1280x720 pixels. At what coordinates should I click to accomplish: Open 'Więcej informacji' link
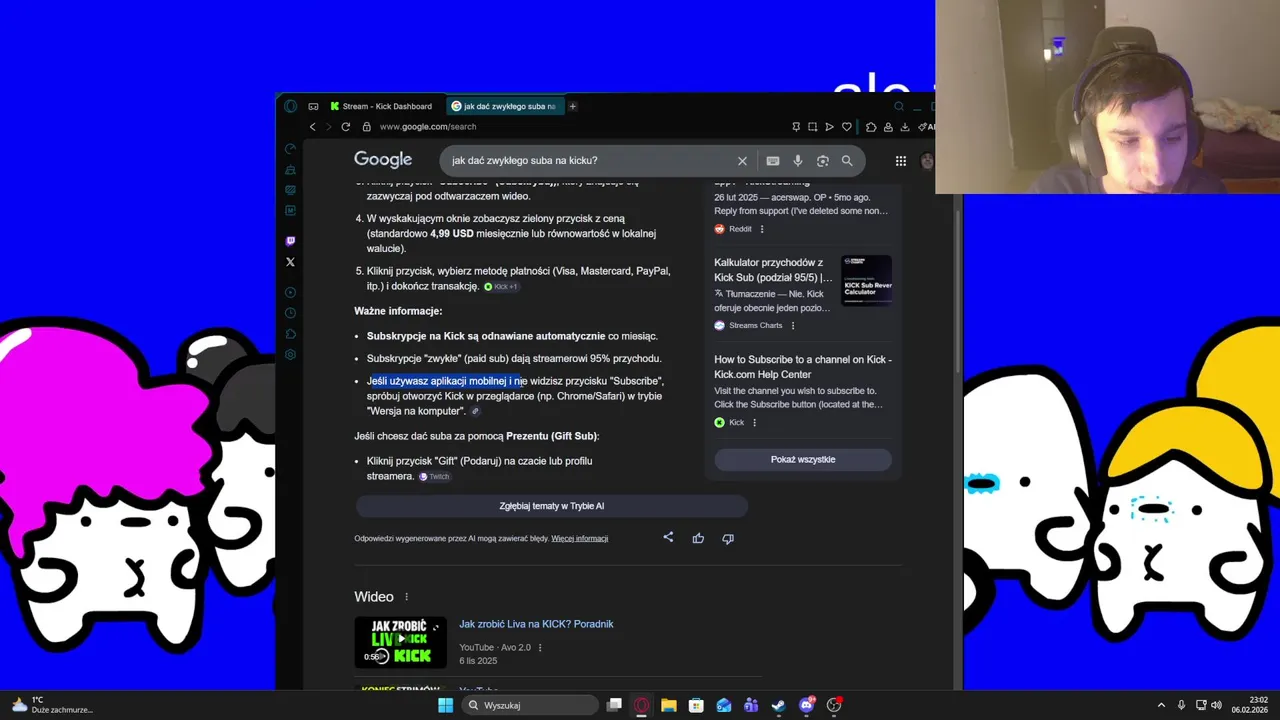point(580,539)
